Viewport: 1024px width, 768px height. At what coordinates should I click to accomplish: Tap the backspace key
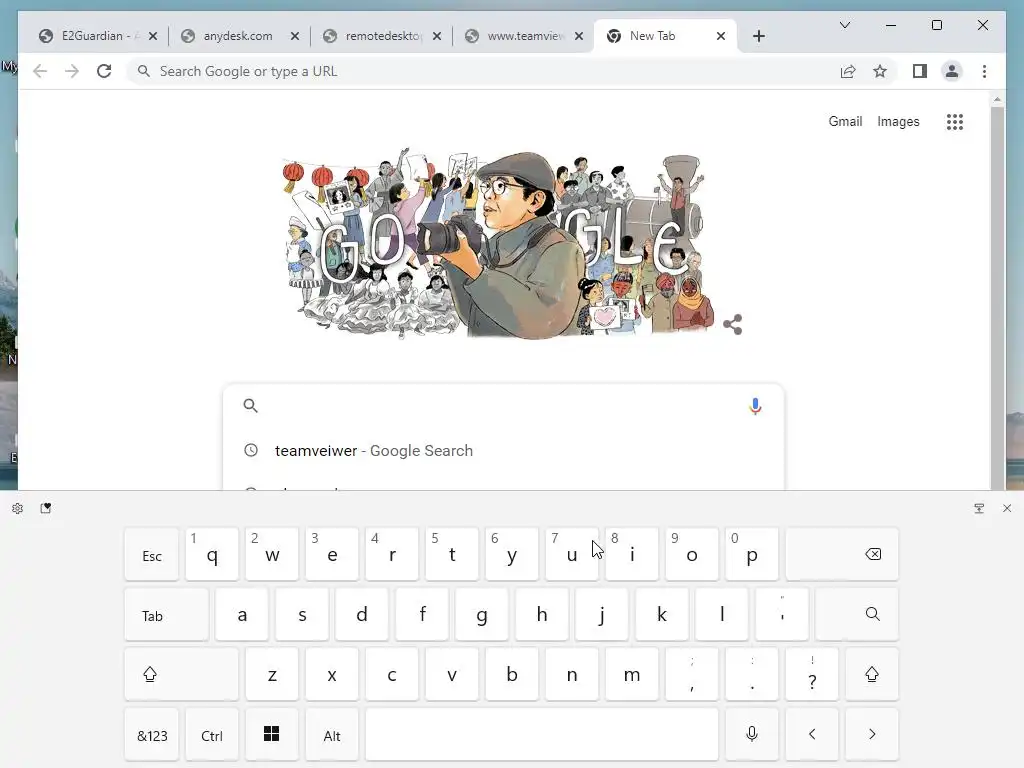click(842, 554)
